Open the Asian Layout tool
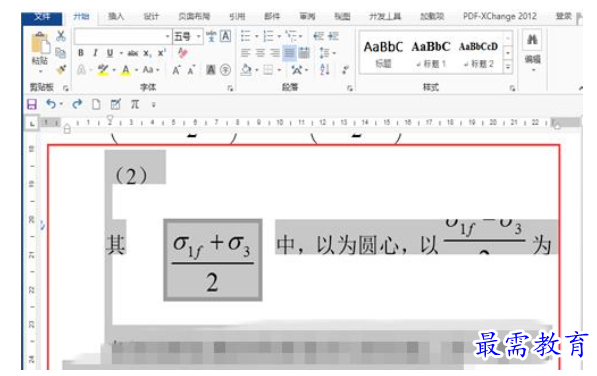Screen dimensions: 597x376 point(297,70)
